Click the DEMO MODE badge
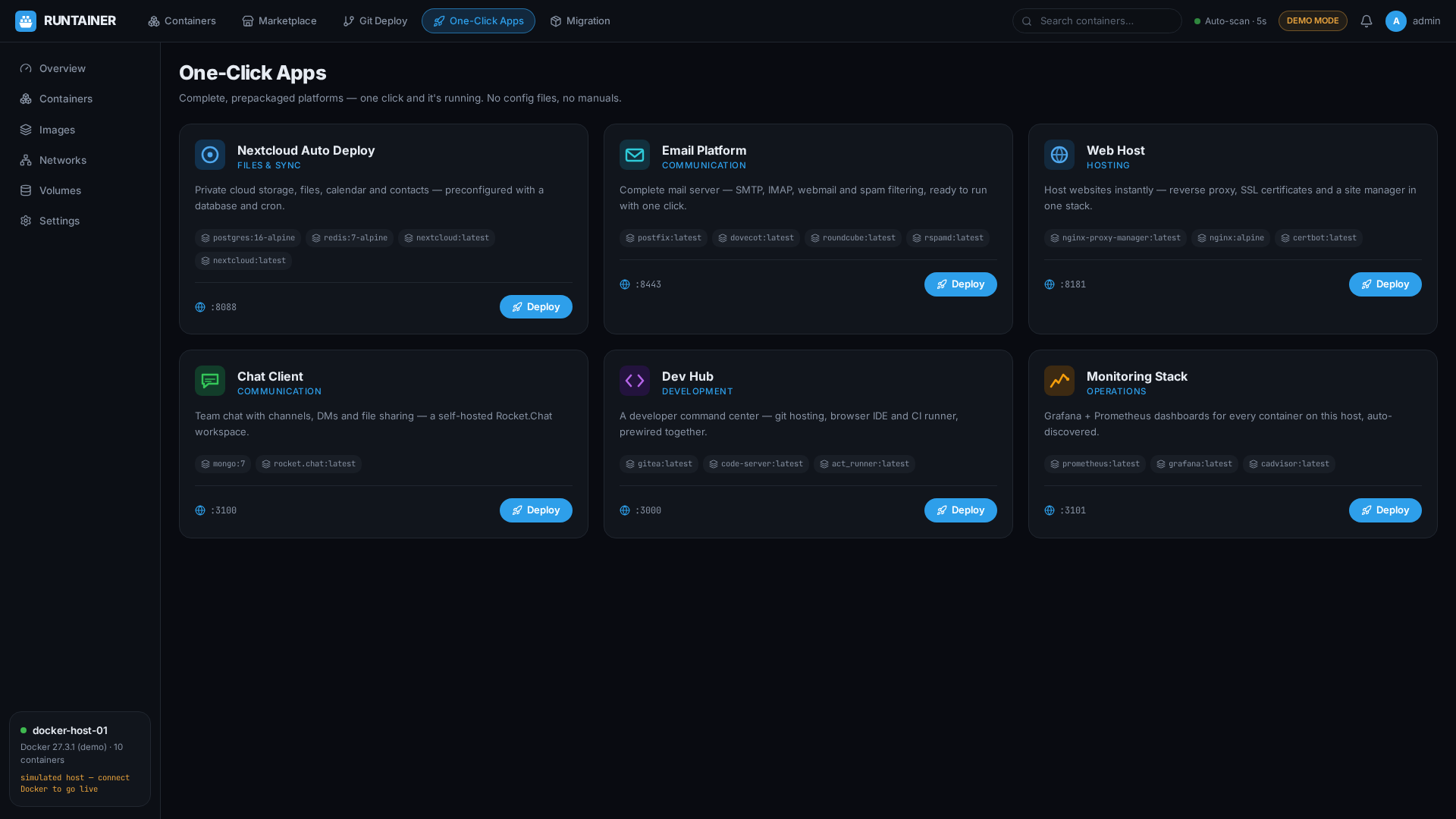 point(1313,21)
